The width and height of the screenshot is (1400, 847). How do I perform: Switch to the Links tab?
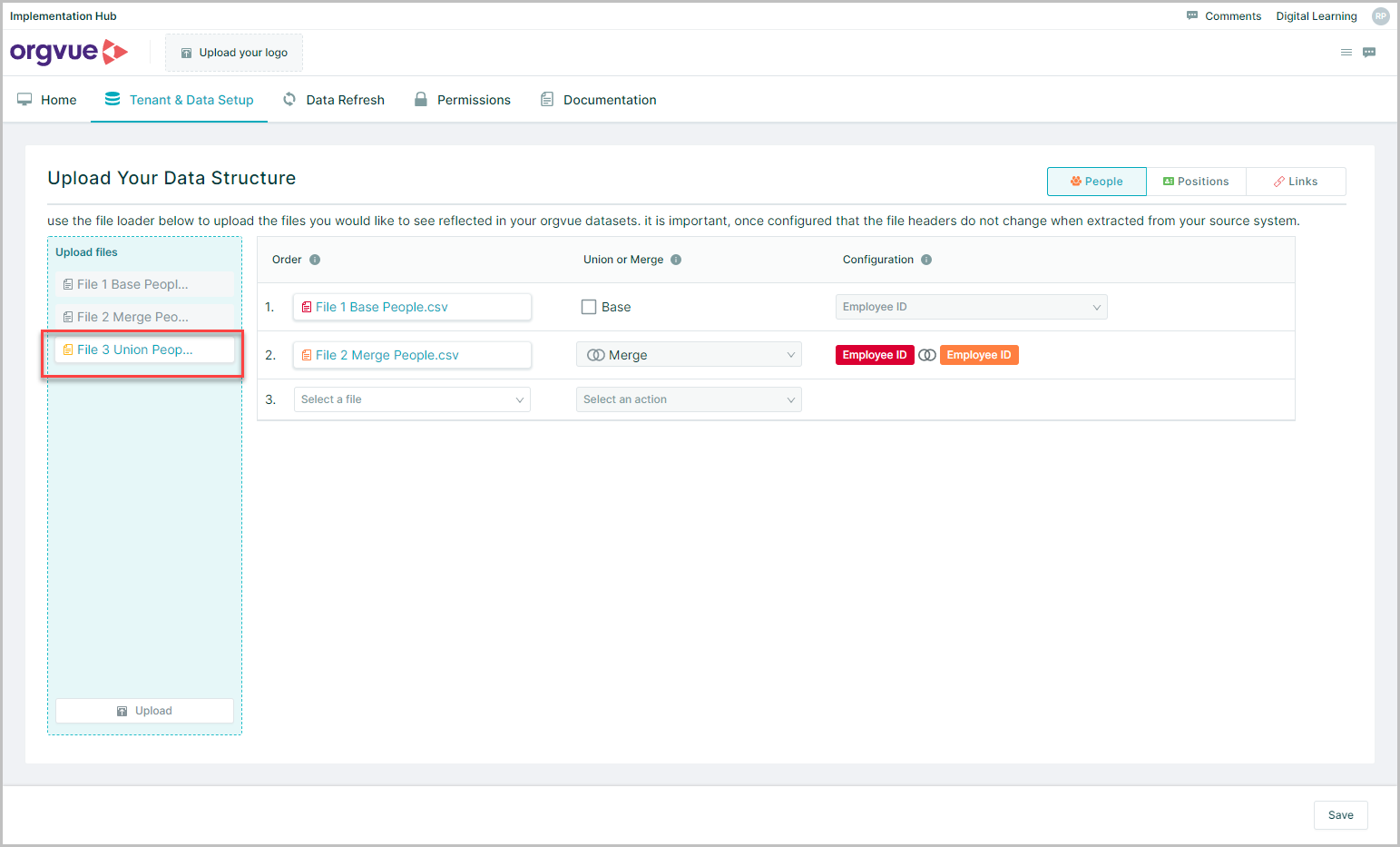click(1296, 182)
